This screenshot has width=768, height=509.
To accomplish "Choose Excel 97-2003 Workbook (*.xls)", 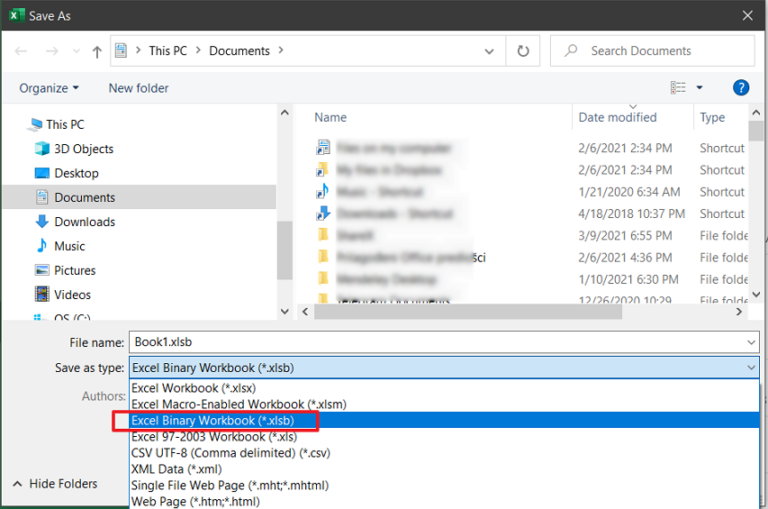I will click(x=444, y=436).
